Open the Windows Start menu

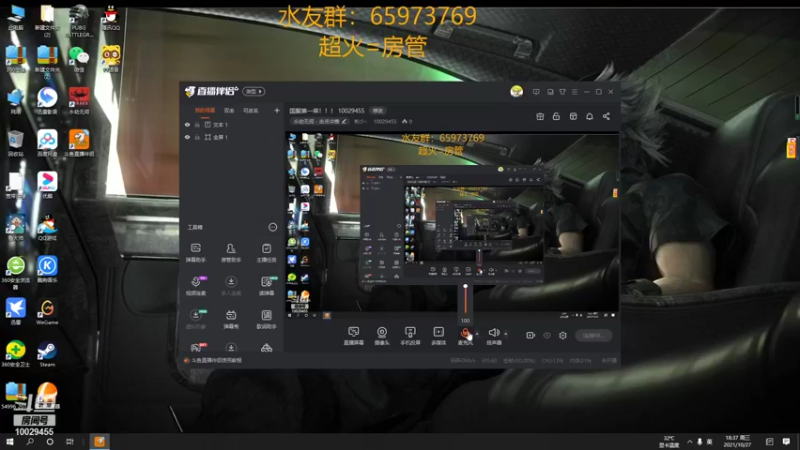tap(10, 441)
